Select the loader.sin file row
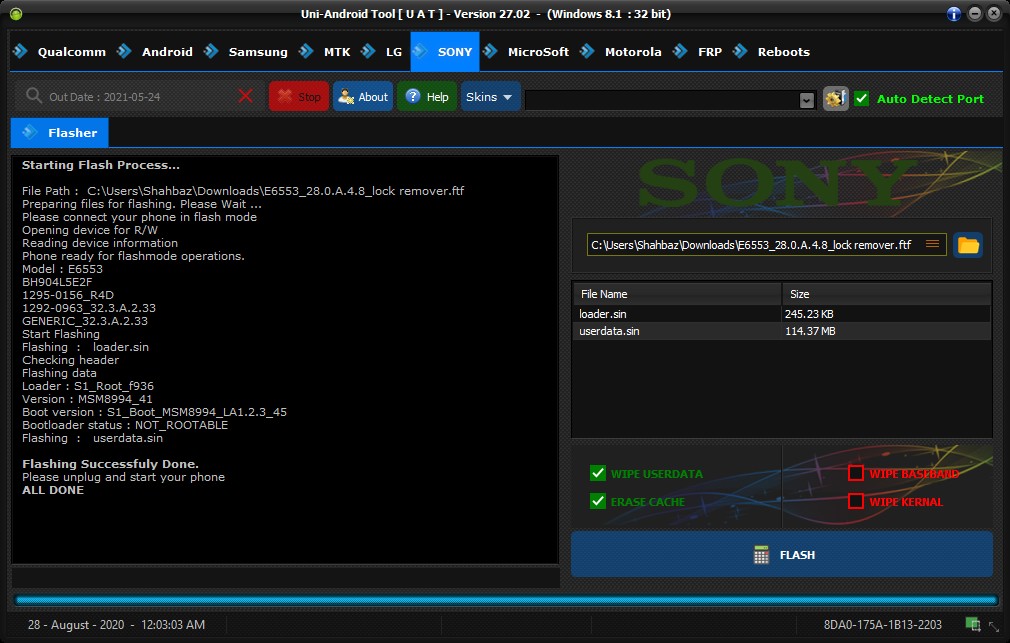This screenshot has width=1010, height=643. click(x=782, y=314)
